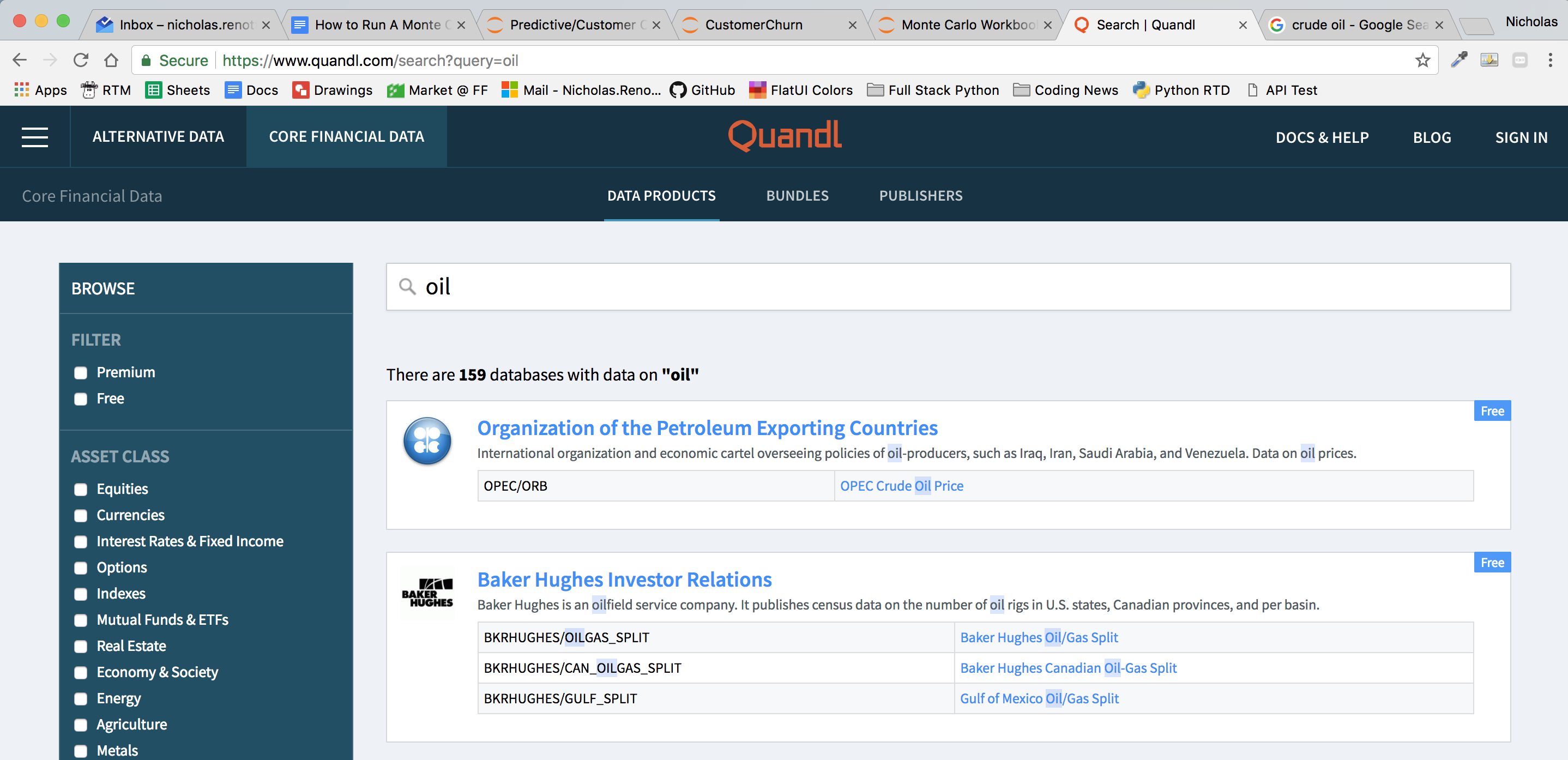
Task: Click the secure lock icon
Action: (146, 60)
